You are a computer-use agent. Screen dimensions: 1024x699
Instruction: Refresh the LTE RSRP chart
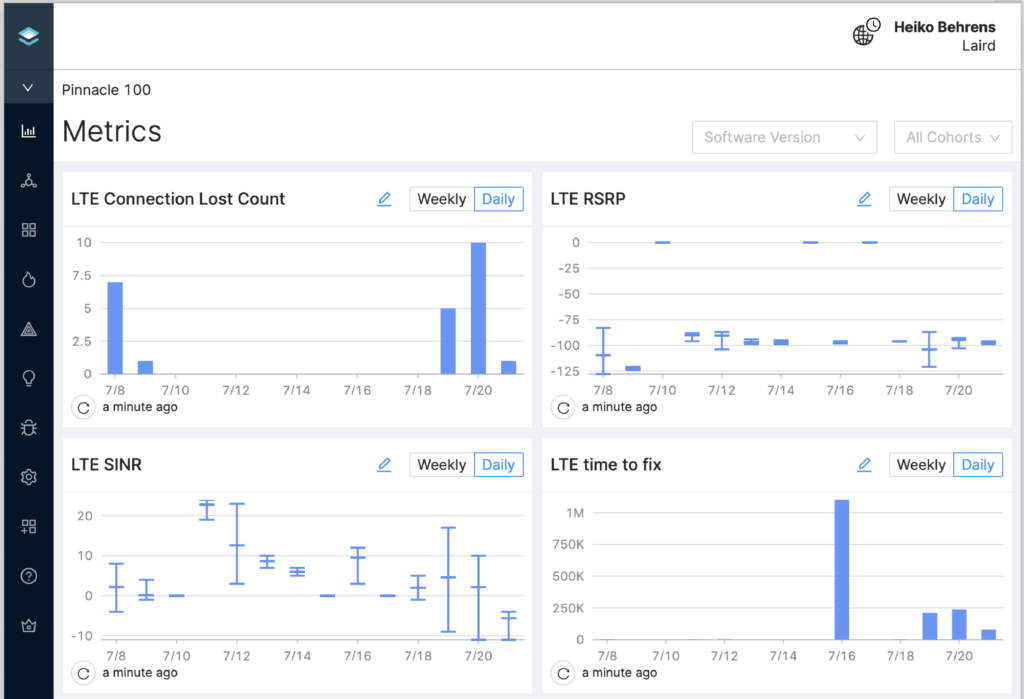(x=563, y=407)
